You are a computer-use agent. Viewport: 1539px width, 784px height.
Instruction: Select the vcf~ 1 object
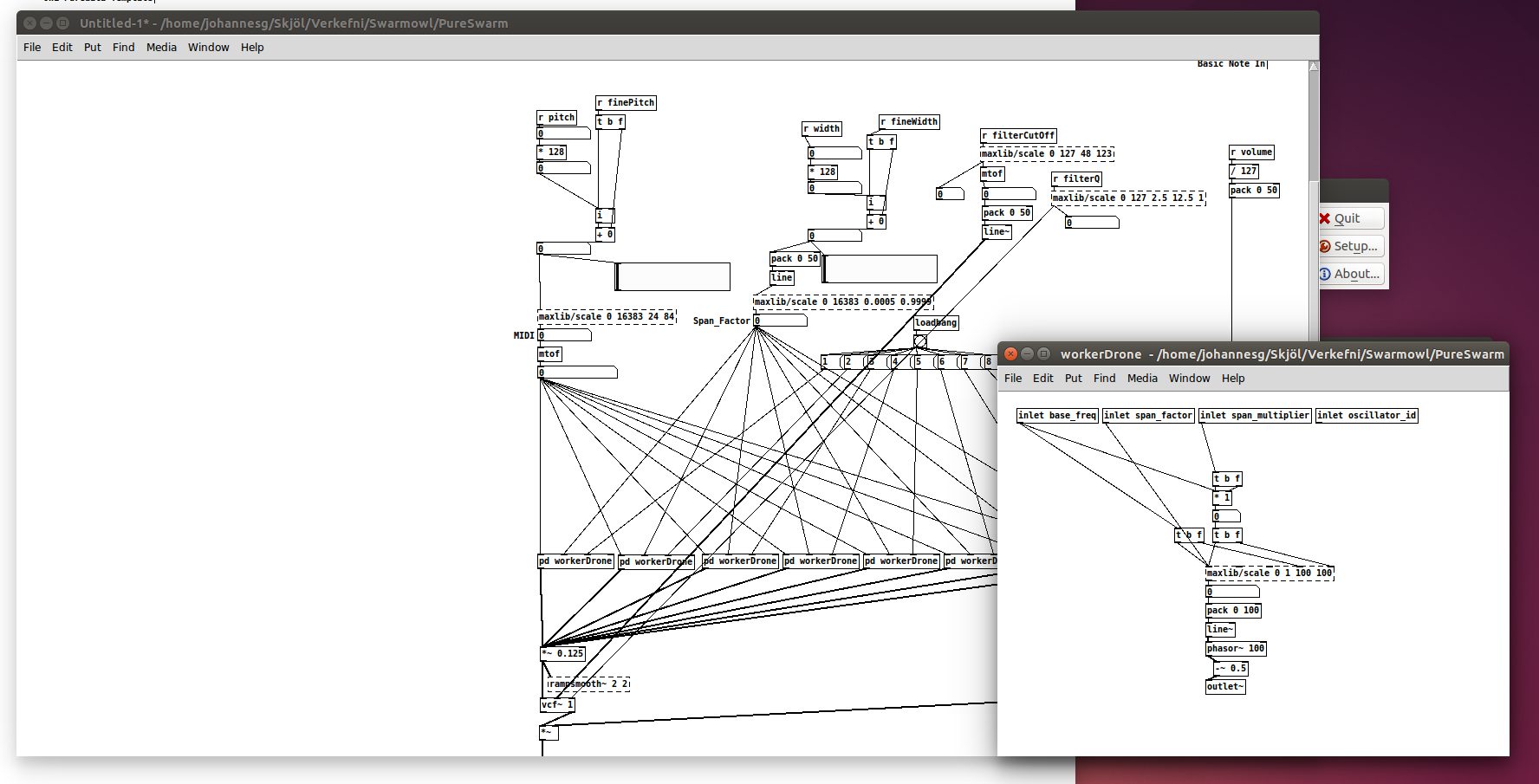557,704
